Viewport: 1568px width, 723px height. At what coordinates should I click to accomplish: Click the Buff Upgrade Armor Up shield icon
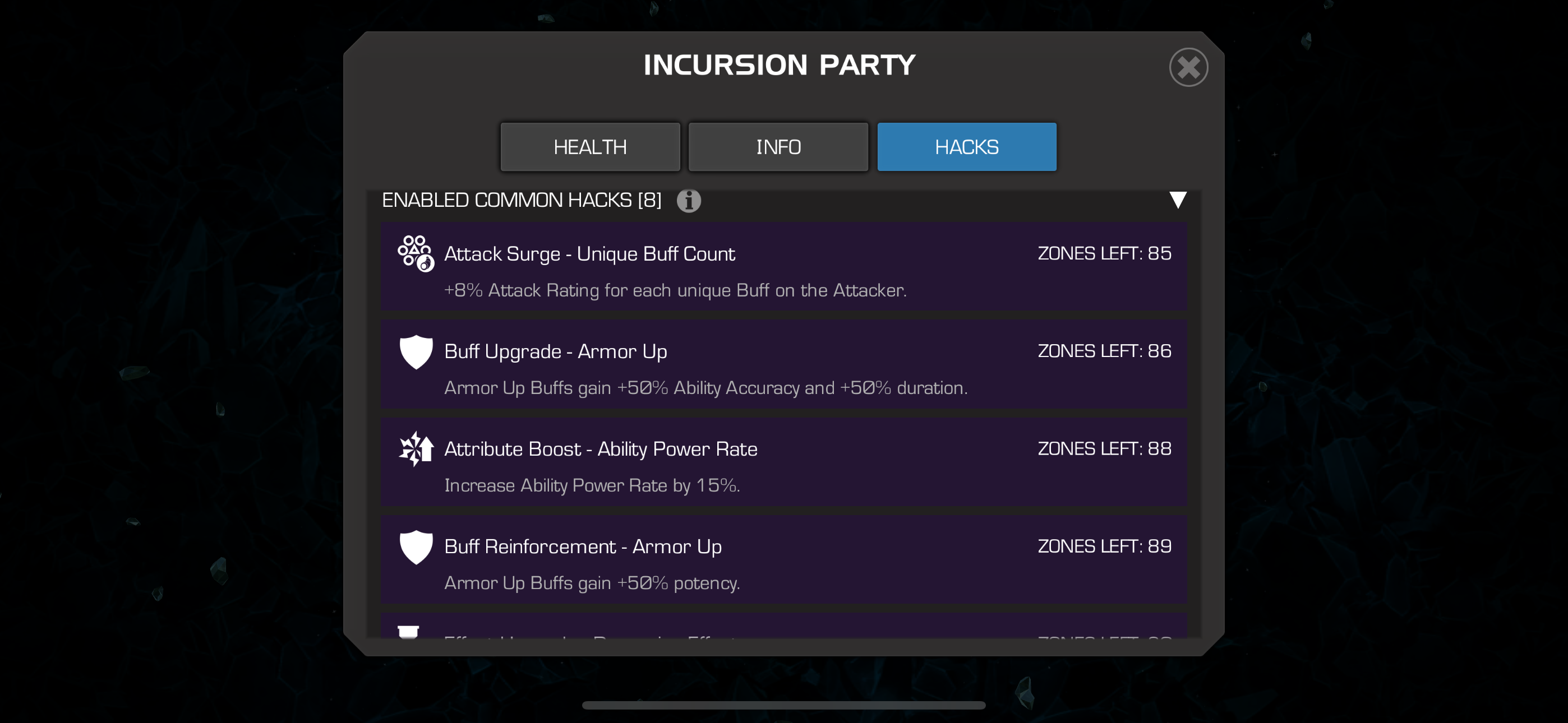416,352
